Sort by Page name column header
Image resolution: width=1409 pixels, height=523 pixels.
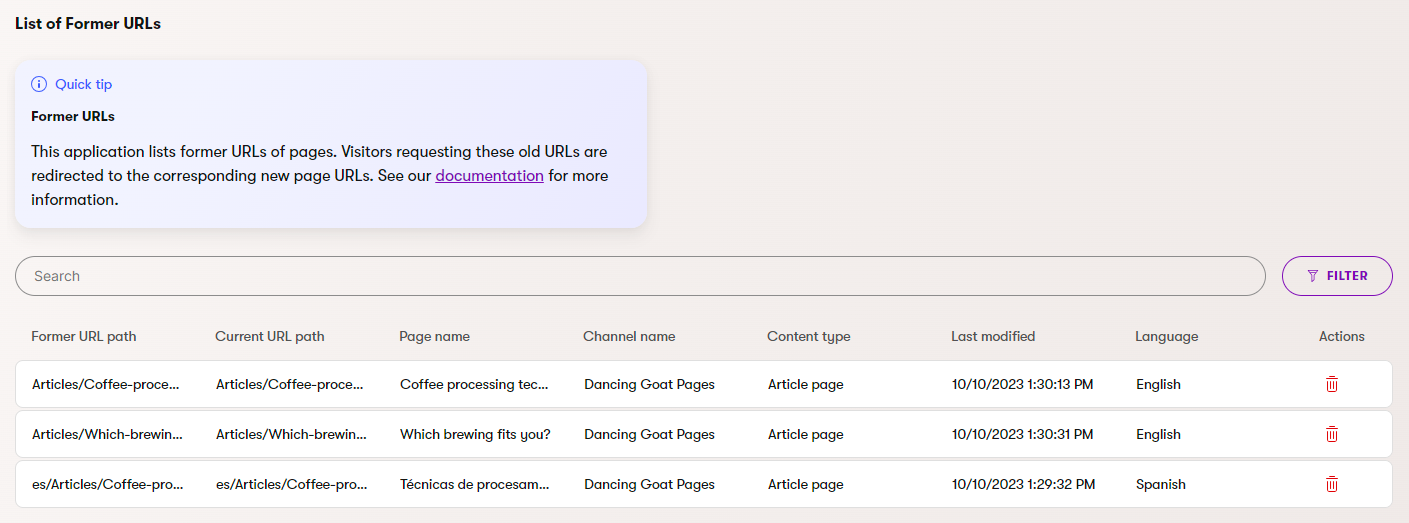point(434,336)
